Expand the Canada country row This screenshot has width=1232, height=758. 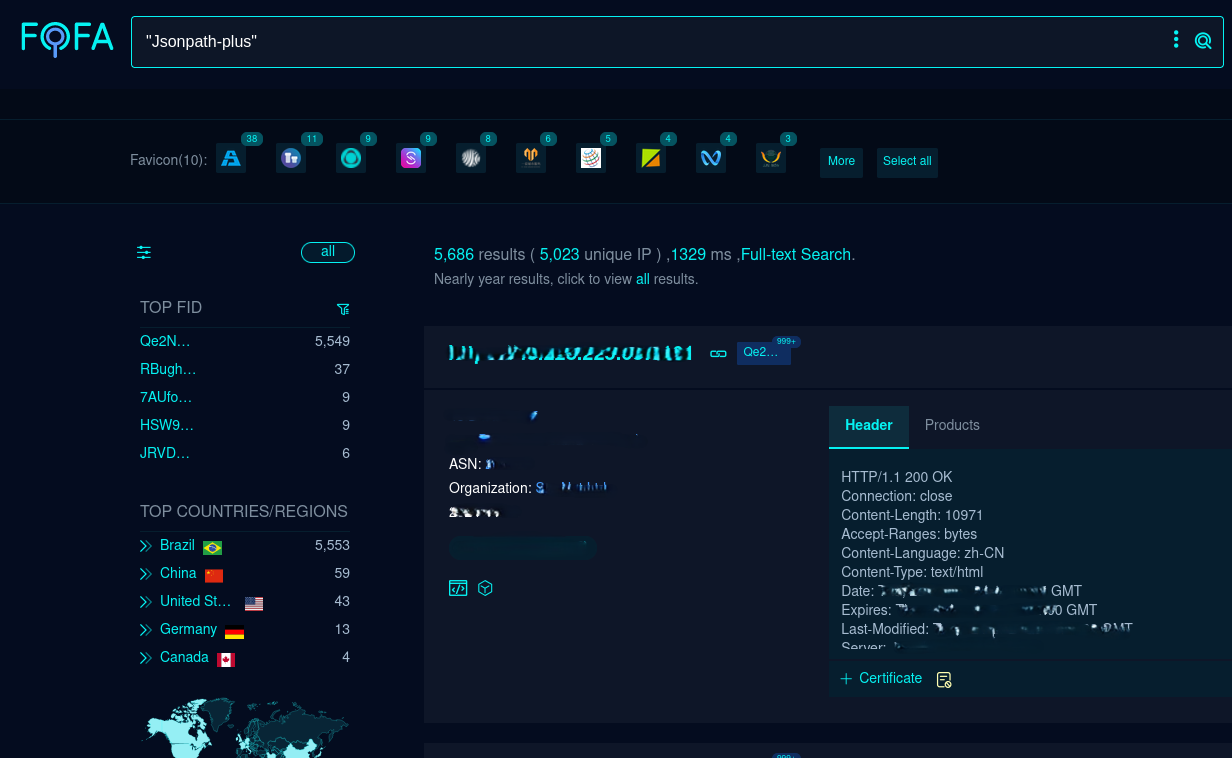click(x=146, y=658)
